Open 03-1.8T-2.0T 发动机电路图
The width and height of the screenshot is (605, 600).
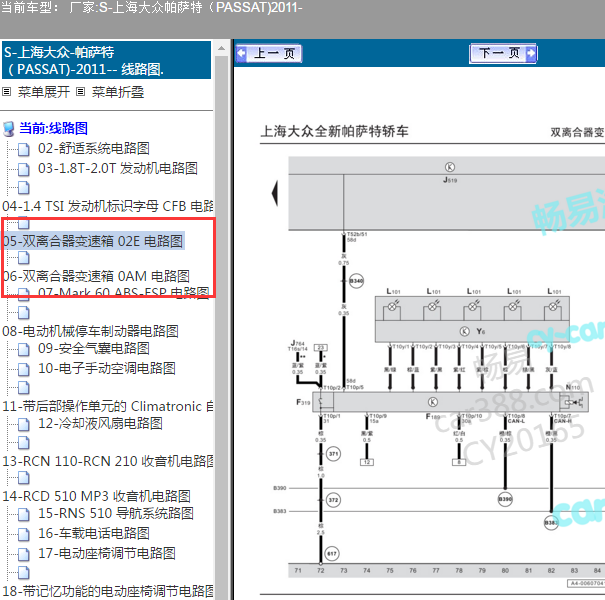click(x=118, y=168)
